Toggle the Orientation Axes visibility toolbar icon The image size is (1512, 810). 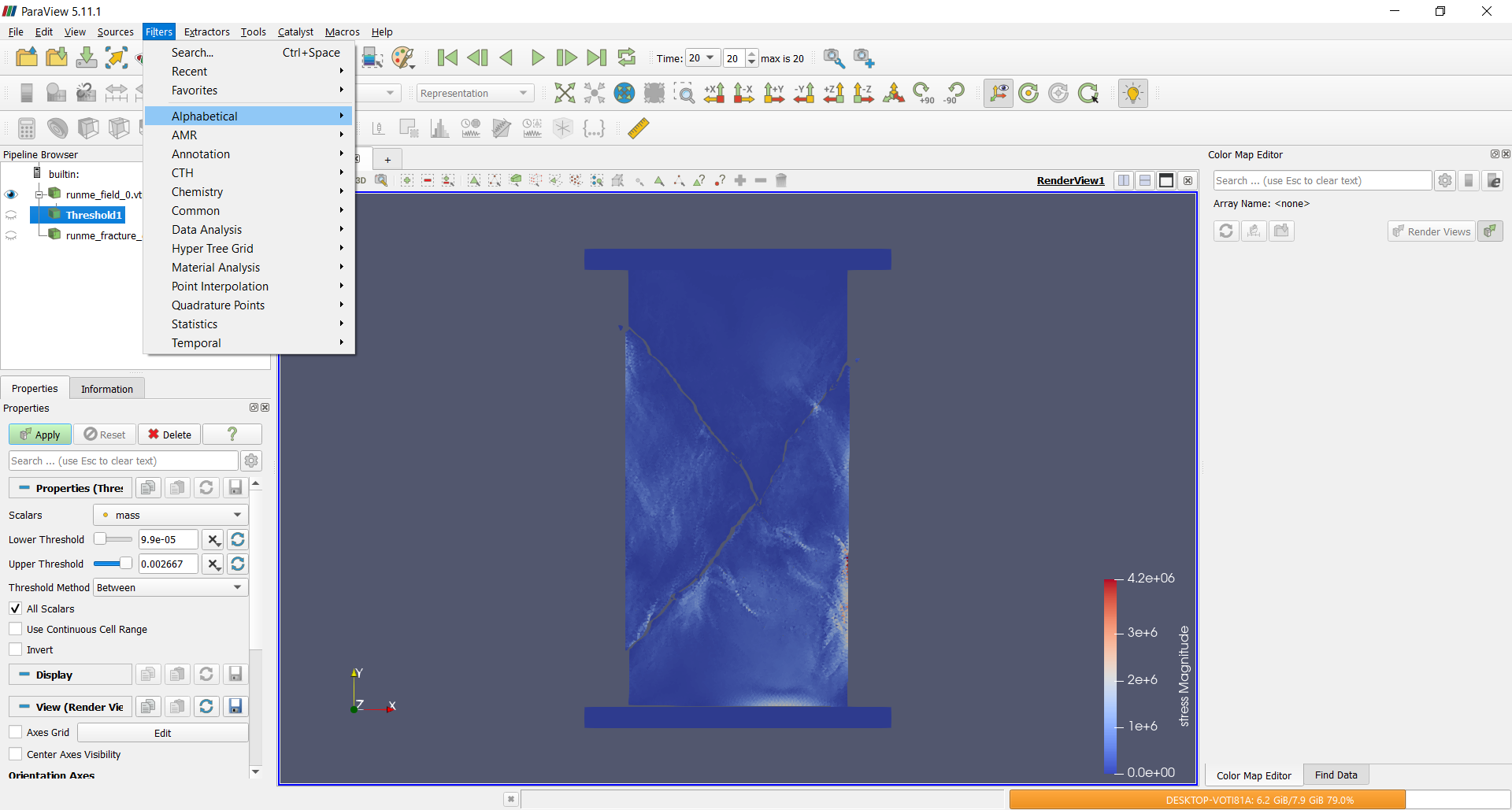(999, 93)
